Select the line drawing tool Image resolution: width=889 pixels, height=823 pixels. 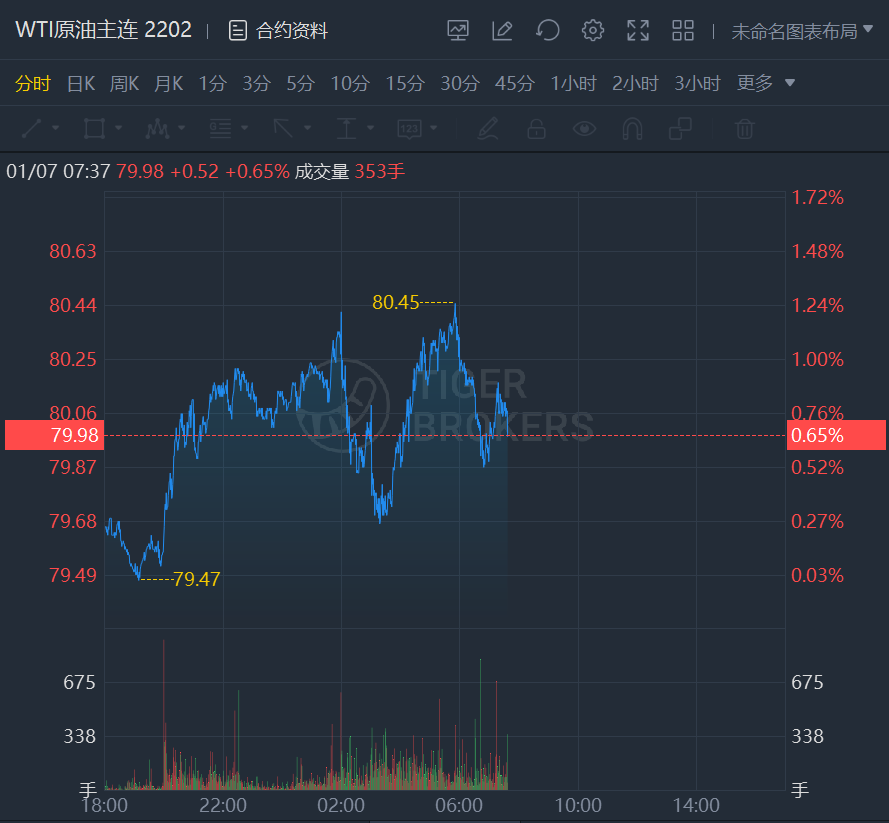(x=31, y=128)
